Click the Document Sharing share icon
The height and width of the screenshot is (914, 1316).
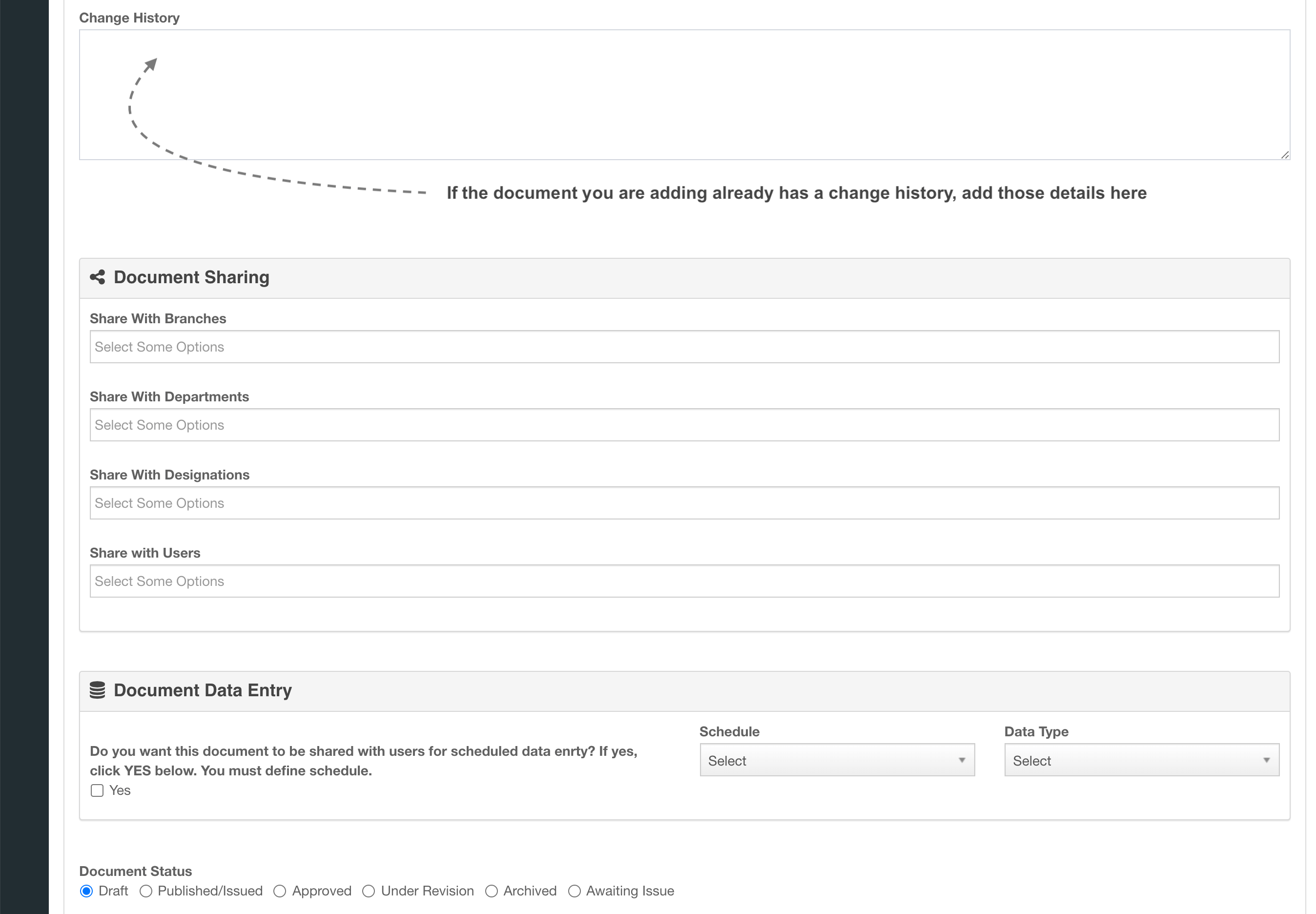tap(97, 277)
